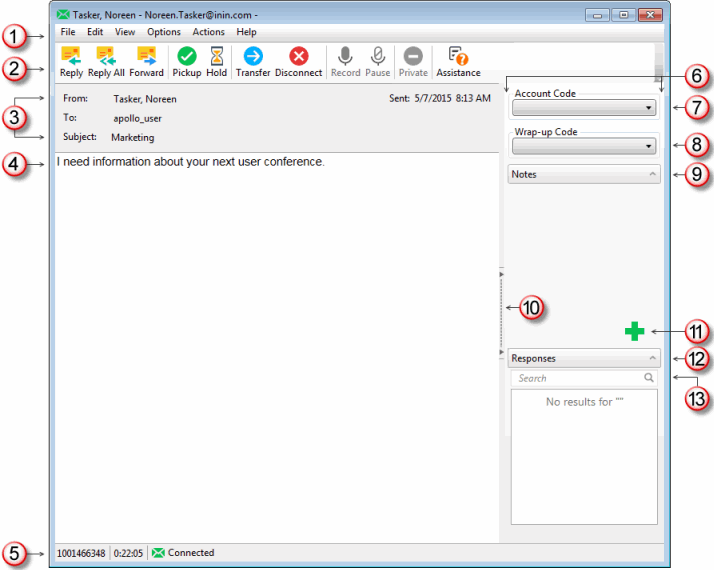Click the vertical splitter bar handle
Viewport: 714px width, 570px height.
pyautogui.click(x=501, y=312)
